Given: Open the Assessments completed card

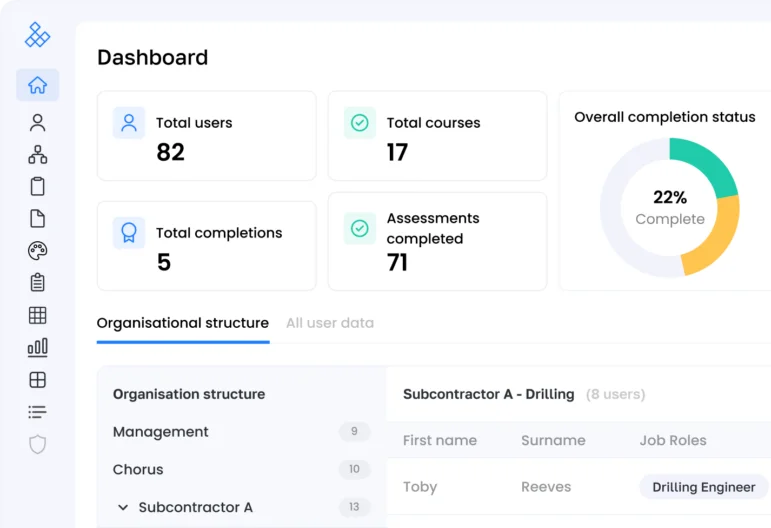Looking at the screenshot, I should click(x=437, y=241).
